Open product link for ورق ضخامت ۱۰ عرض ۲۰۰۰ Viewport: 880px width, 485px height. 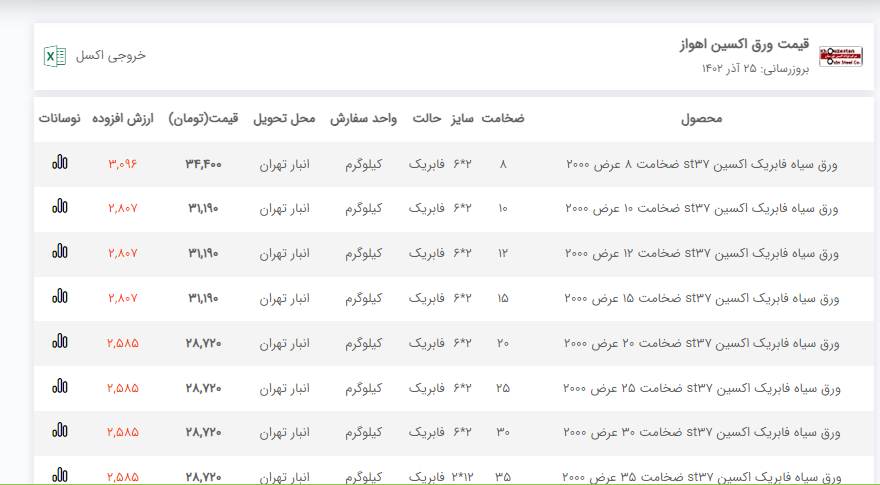[x=702, y=209]
